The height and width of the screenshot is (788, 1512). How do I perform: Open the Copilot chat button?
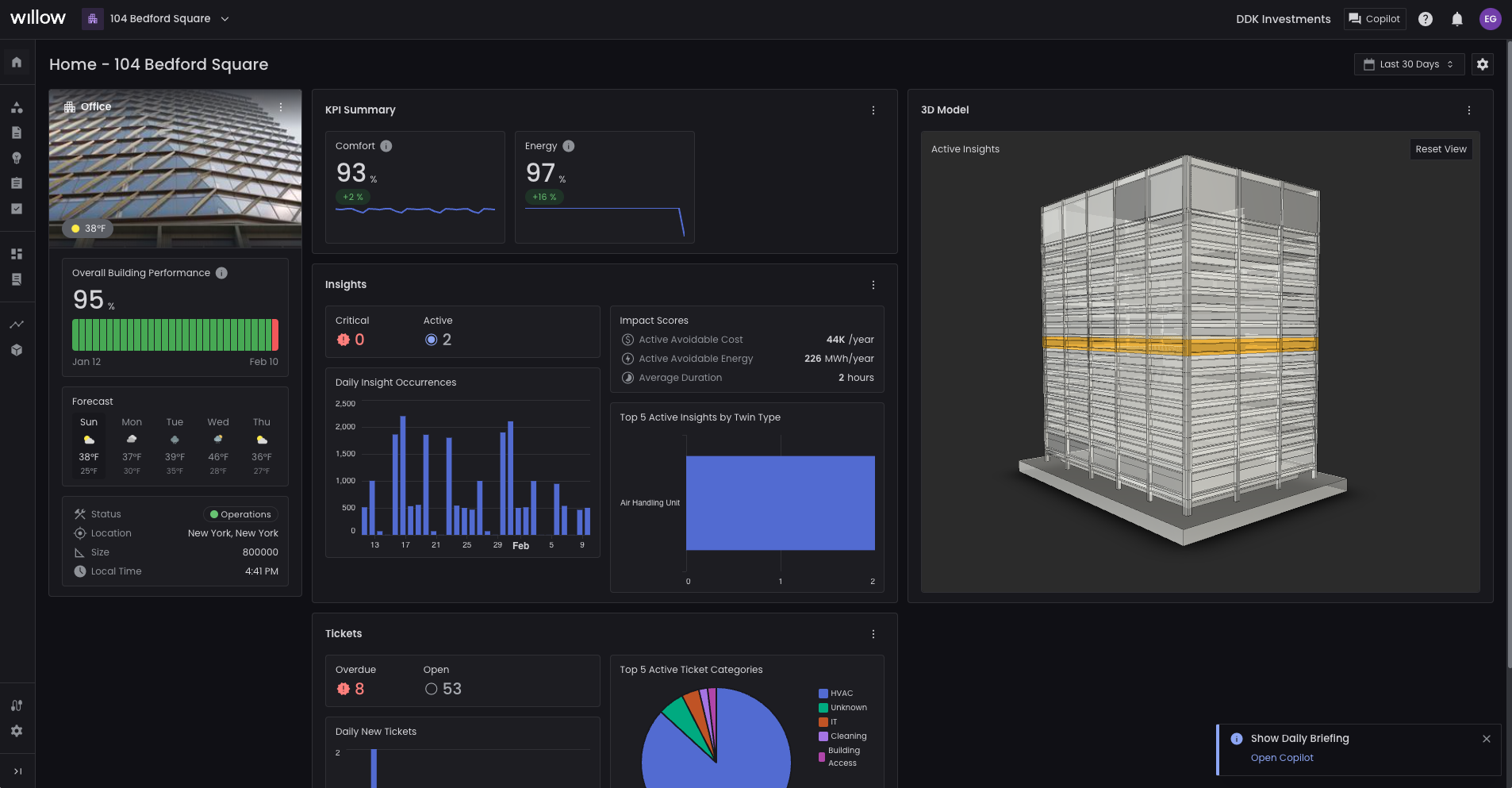[1375, 19]
